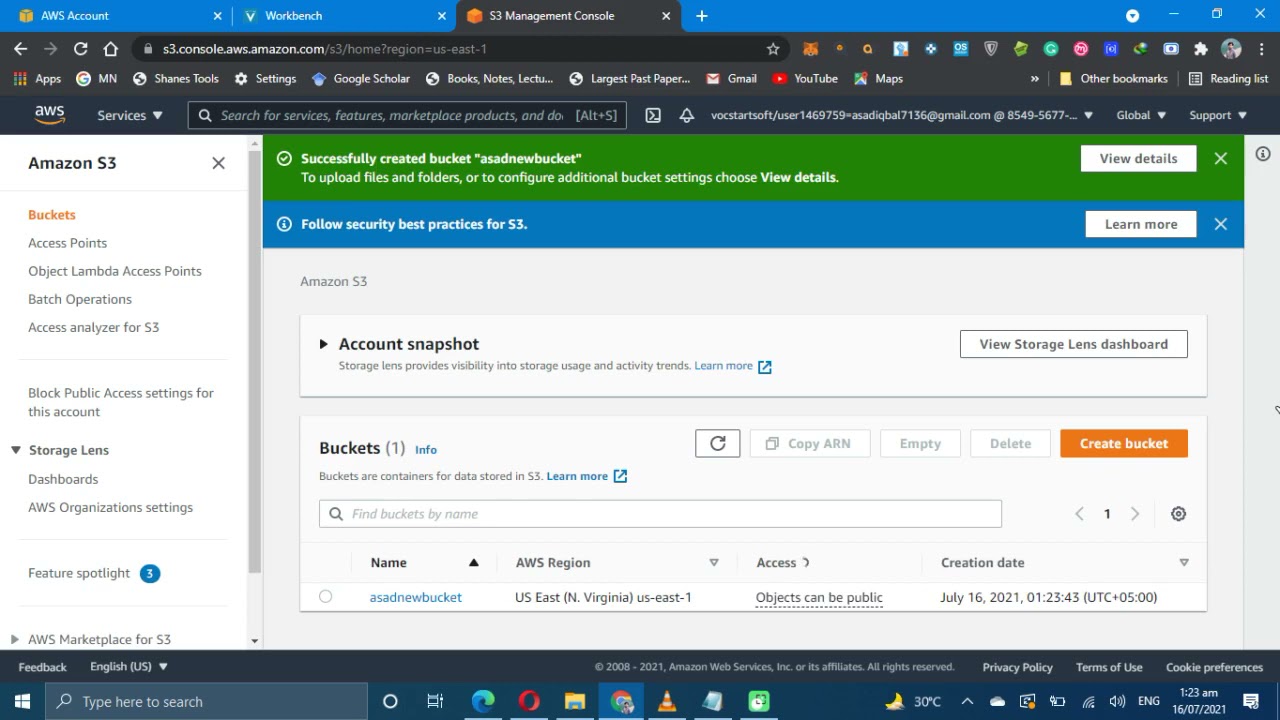Launch Microsoft Edge from the taskbar
The width and height of the screenshot is (1280, 720).
point(483,701)
